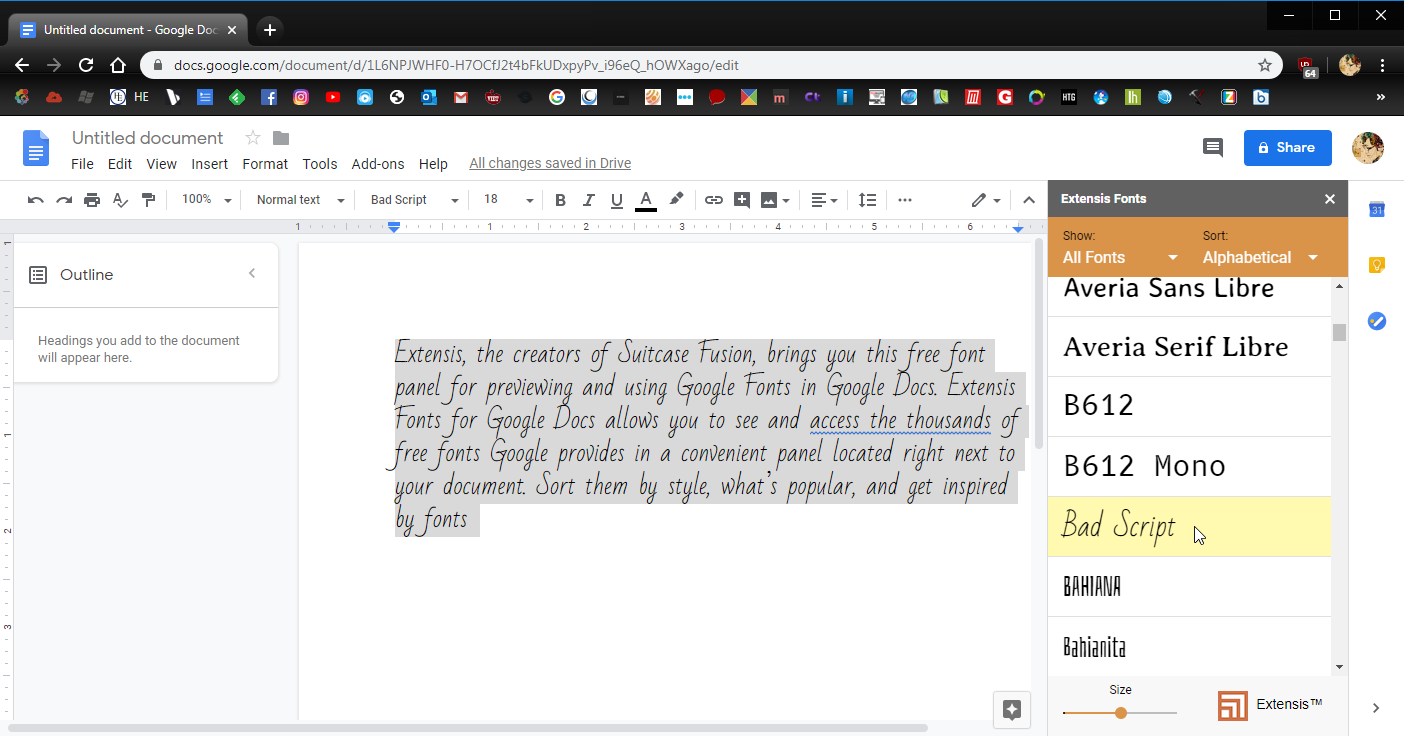The width and height of the screenshot is (1404, 736).
Task: Open the text color picker
Action: (646, 200)
